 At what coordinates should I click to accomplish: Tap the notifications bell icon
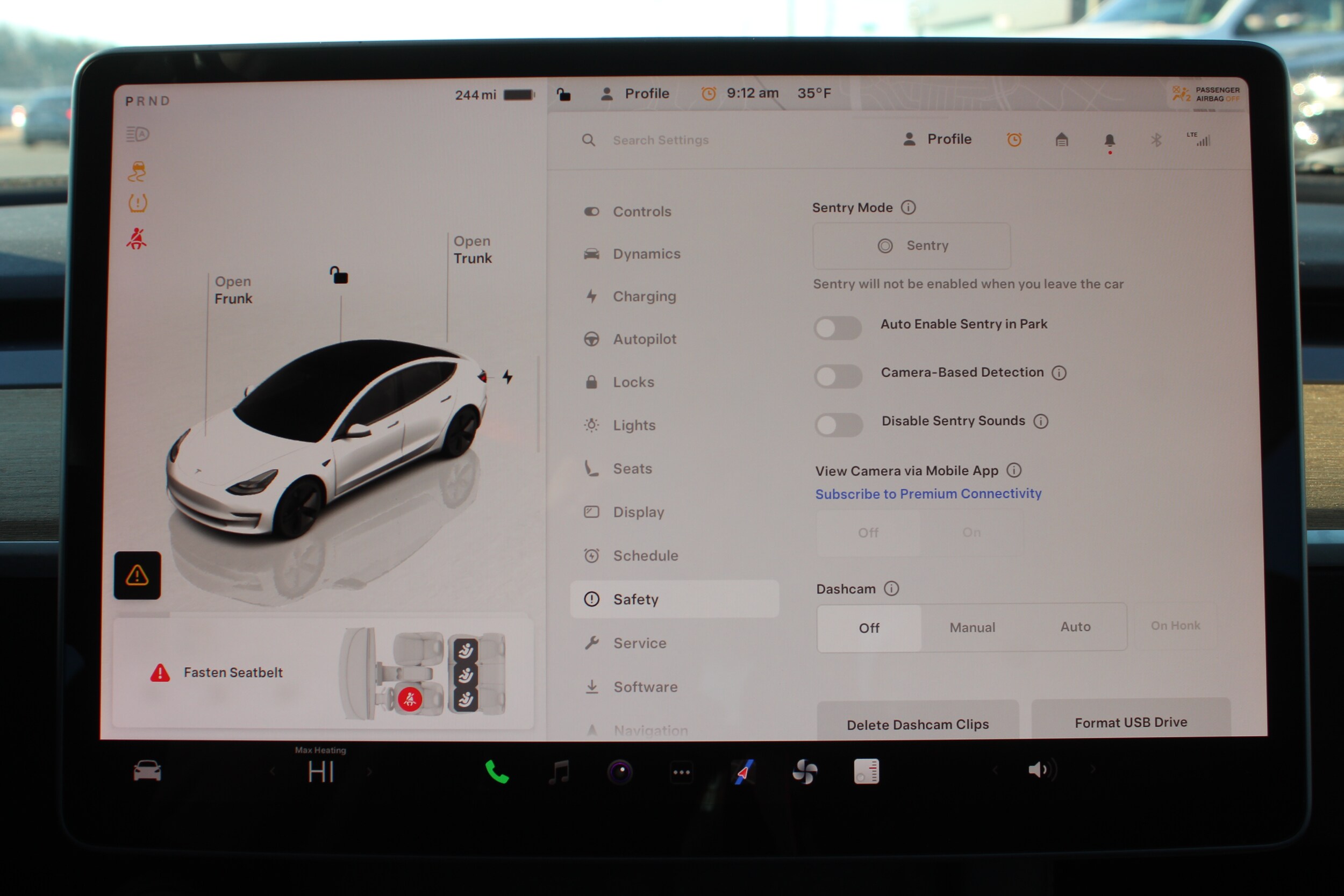point(1109,140)
